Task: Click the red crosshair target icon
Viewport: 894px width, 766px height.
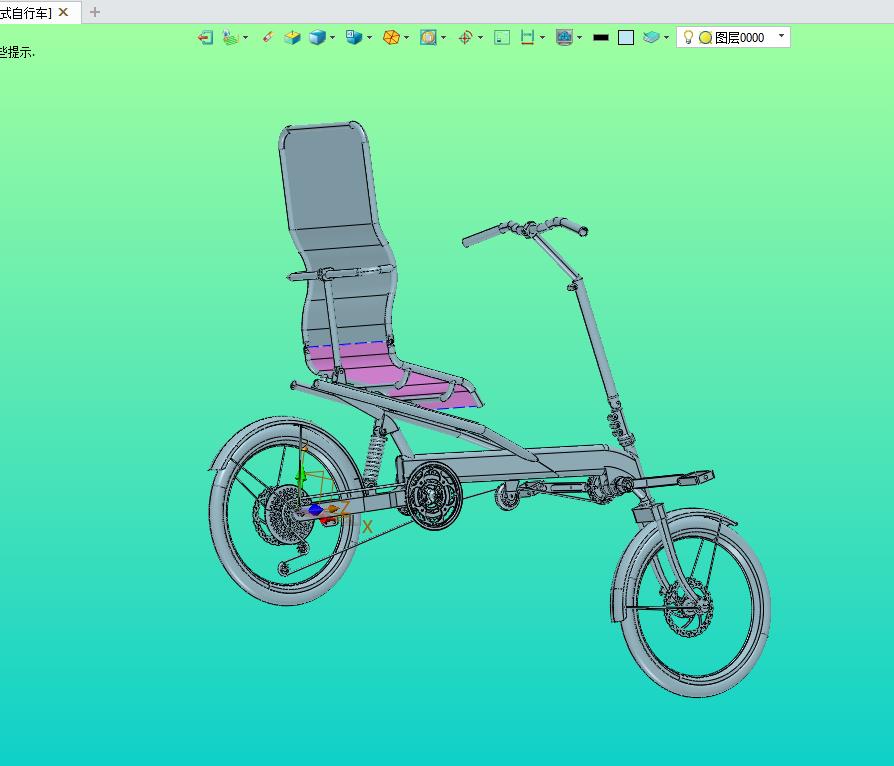Action: (x=465, y=38)
